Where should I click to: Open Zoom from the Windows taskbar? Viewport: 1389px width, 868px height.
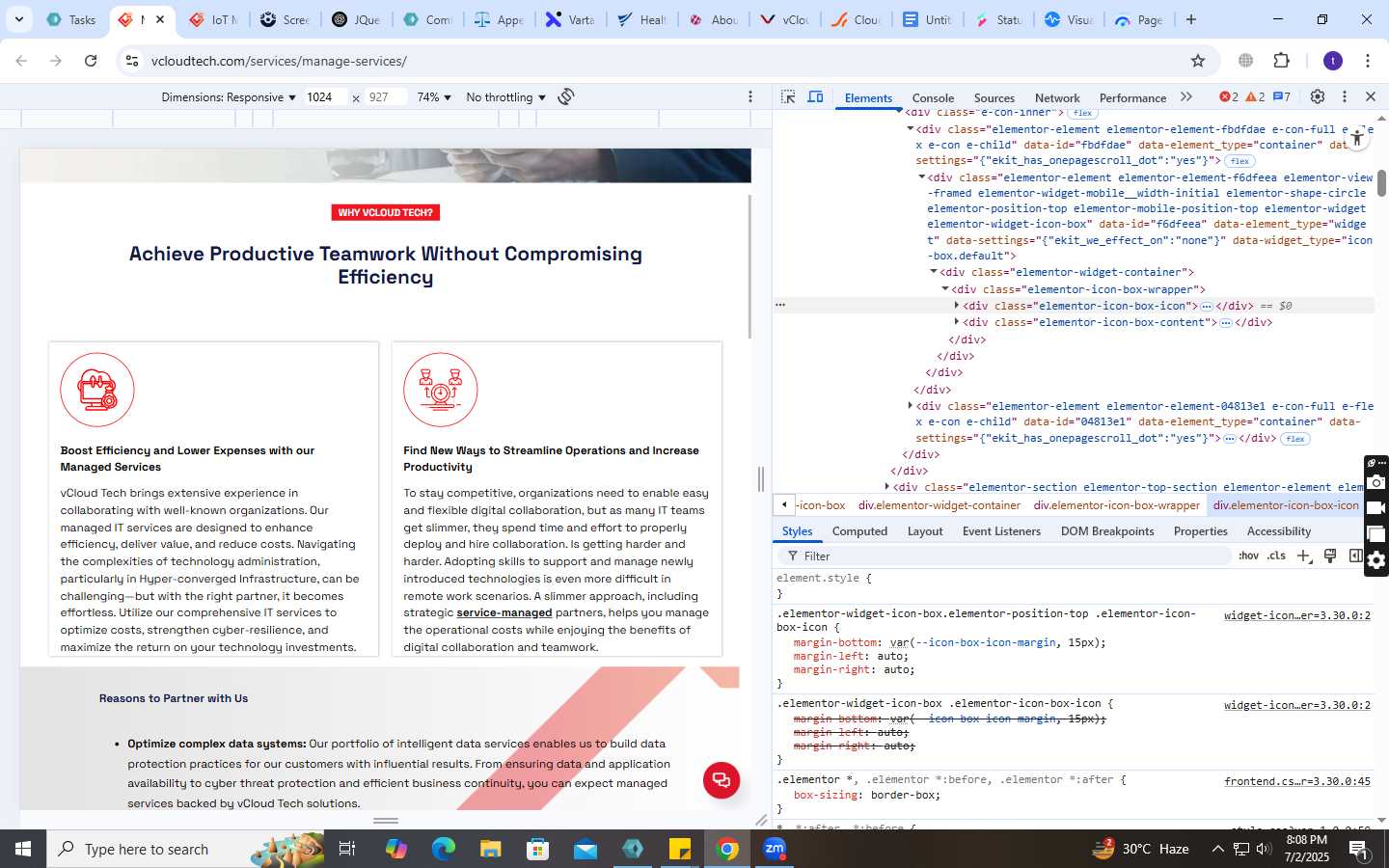tap(775, 849)
